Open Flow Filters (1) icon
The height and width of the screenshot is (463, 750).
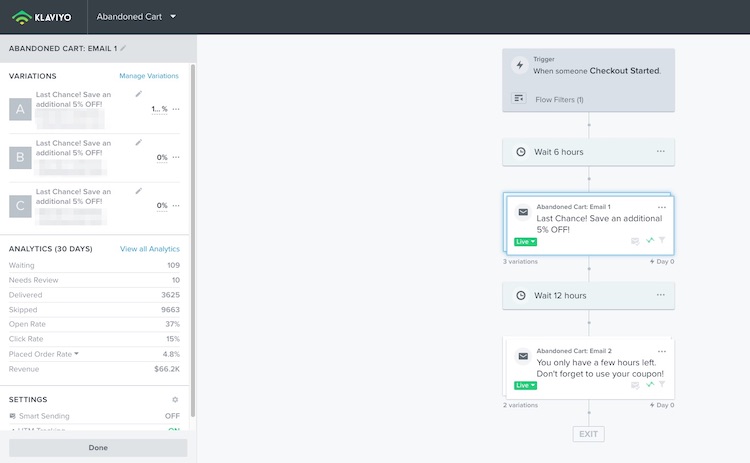[x=518, y=99]
